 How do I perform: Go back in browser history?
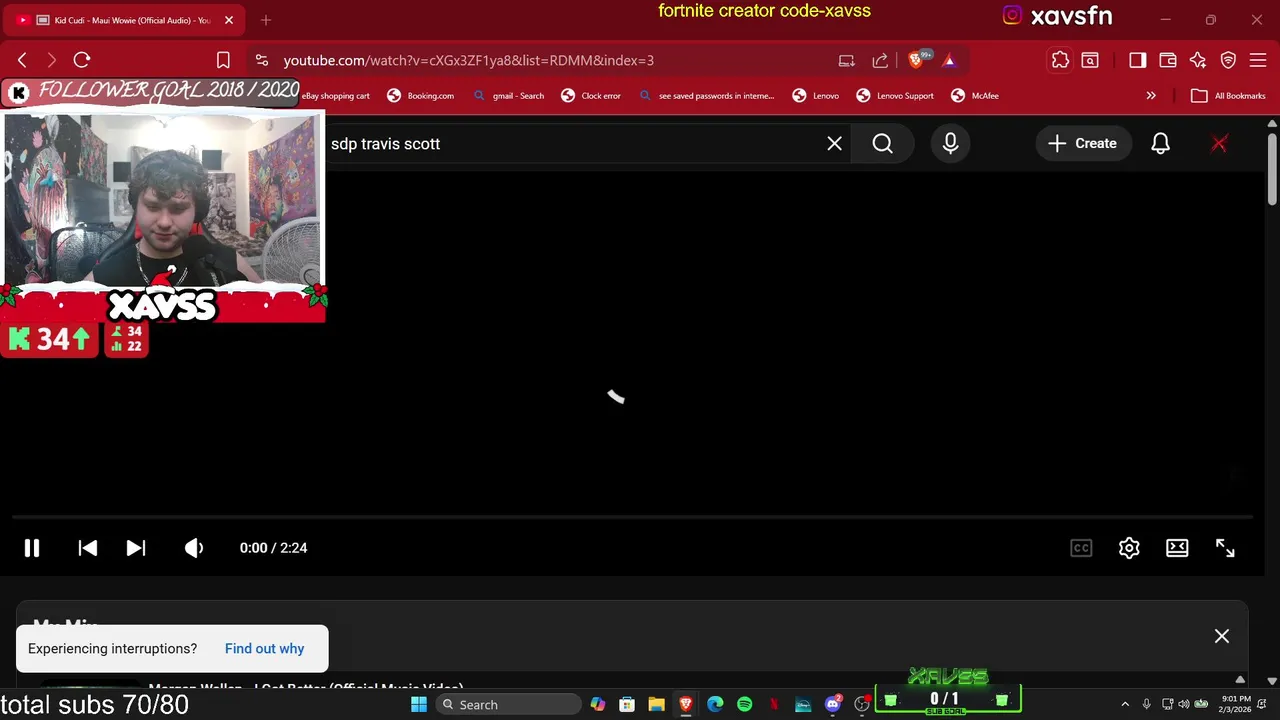tap(22, 60)
